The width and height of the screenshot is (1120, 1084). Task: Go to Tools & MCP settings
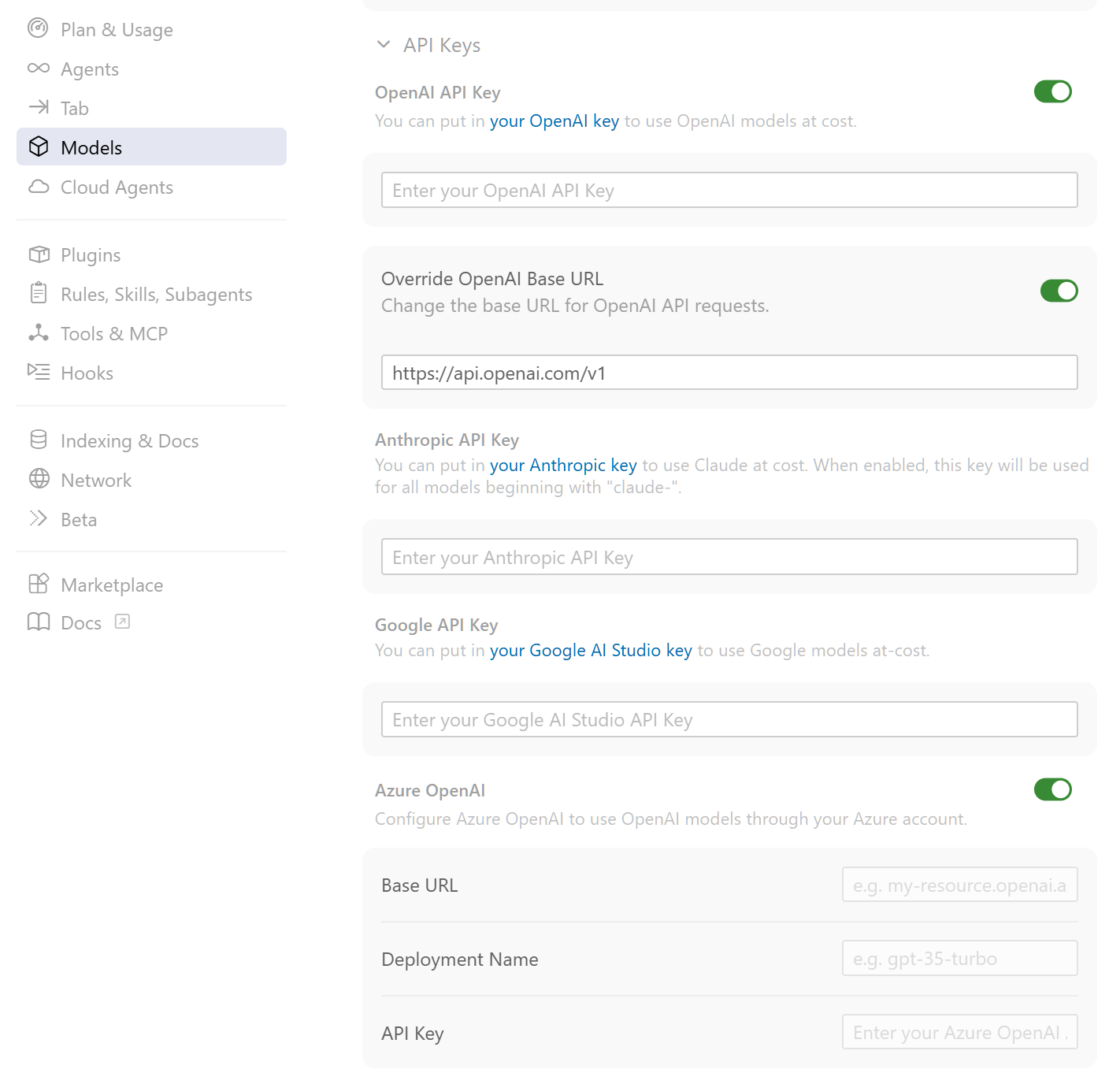151,333
